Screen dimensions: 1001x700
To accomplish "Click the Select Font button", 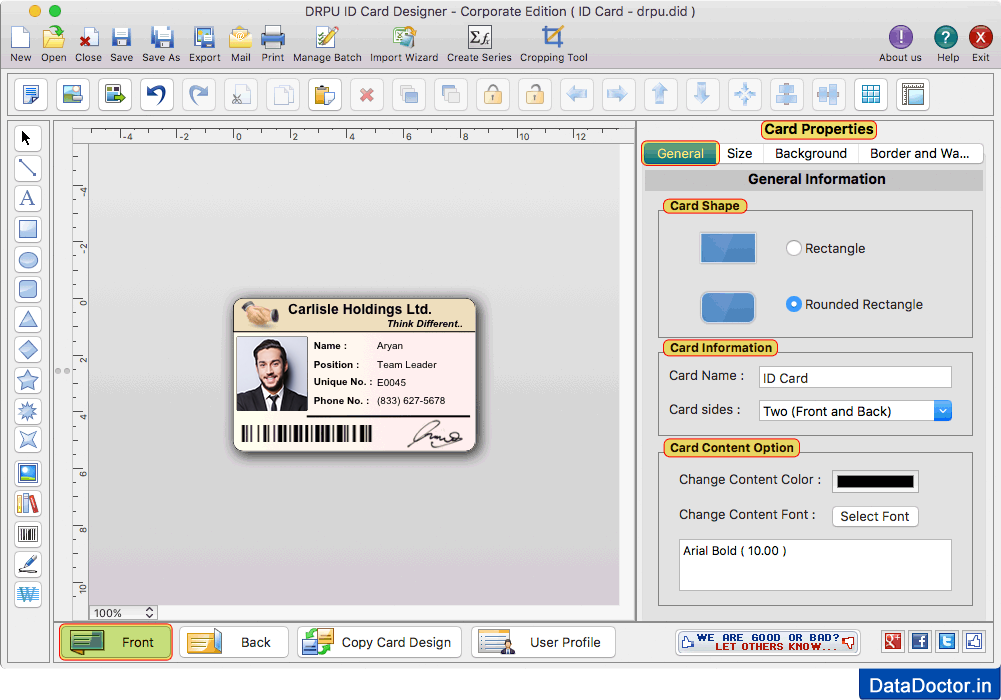I will tap(875, 516).
